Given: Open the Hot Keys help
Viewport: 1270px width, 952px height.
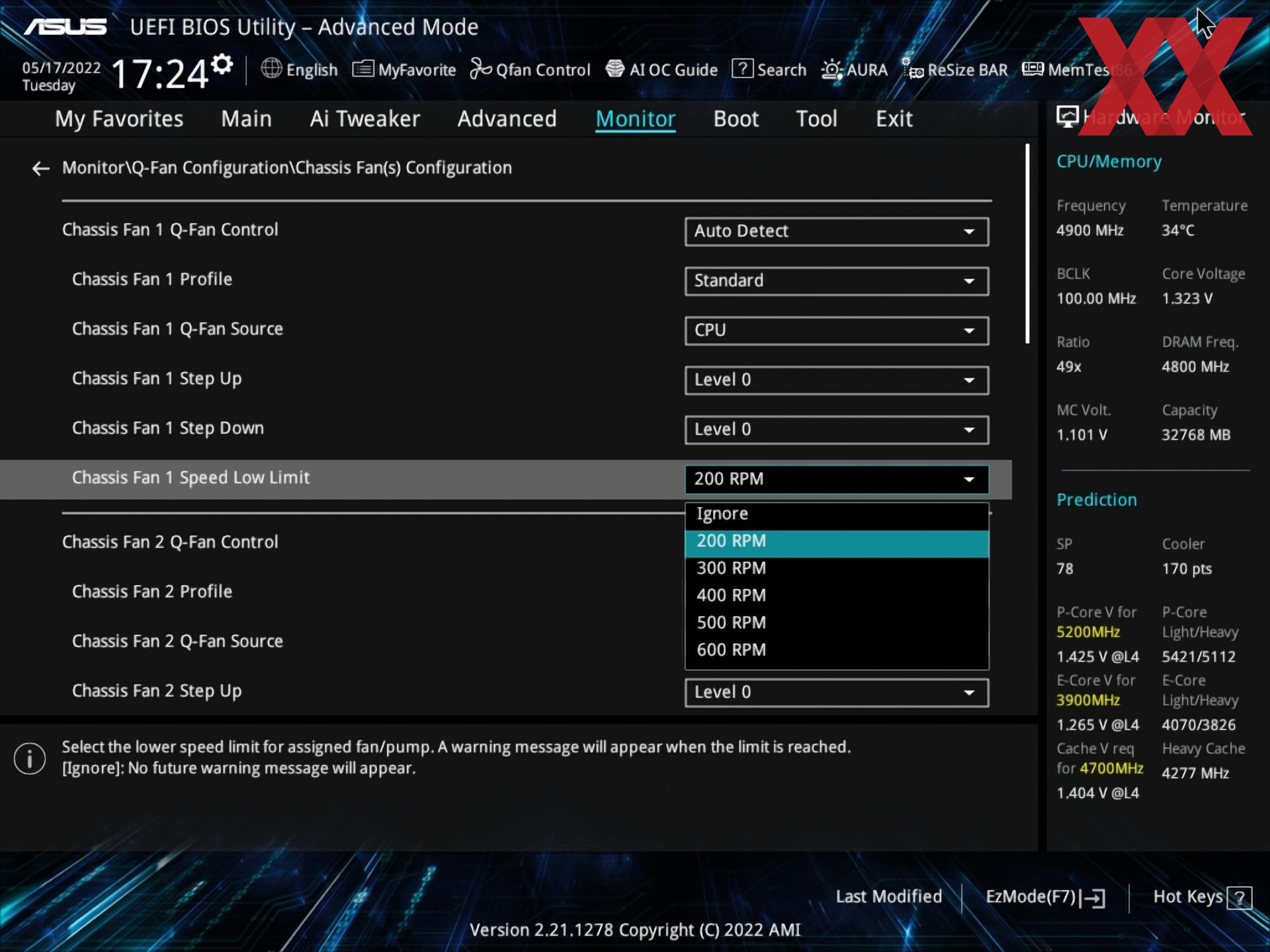Looking at the screenshot, I should (x=1202, y=897).
